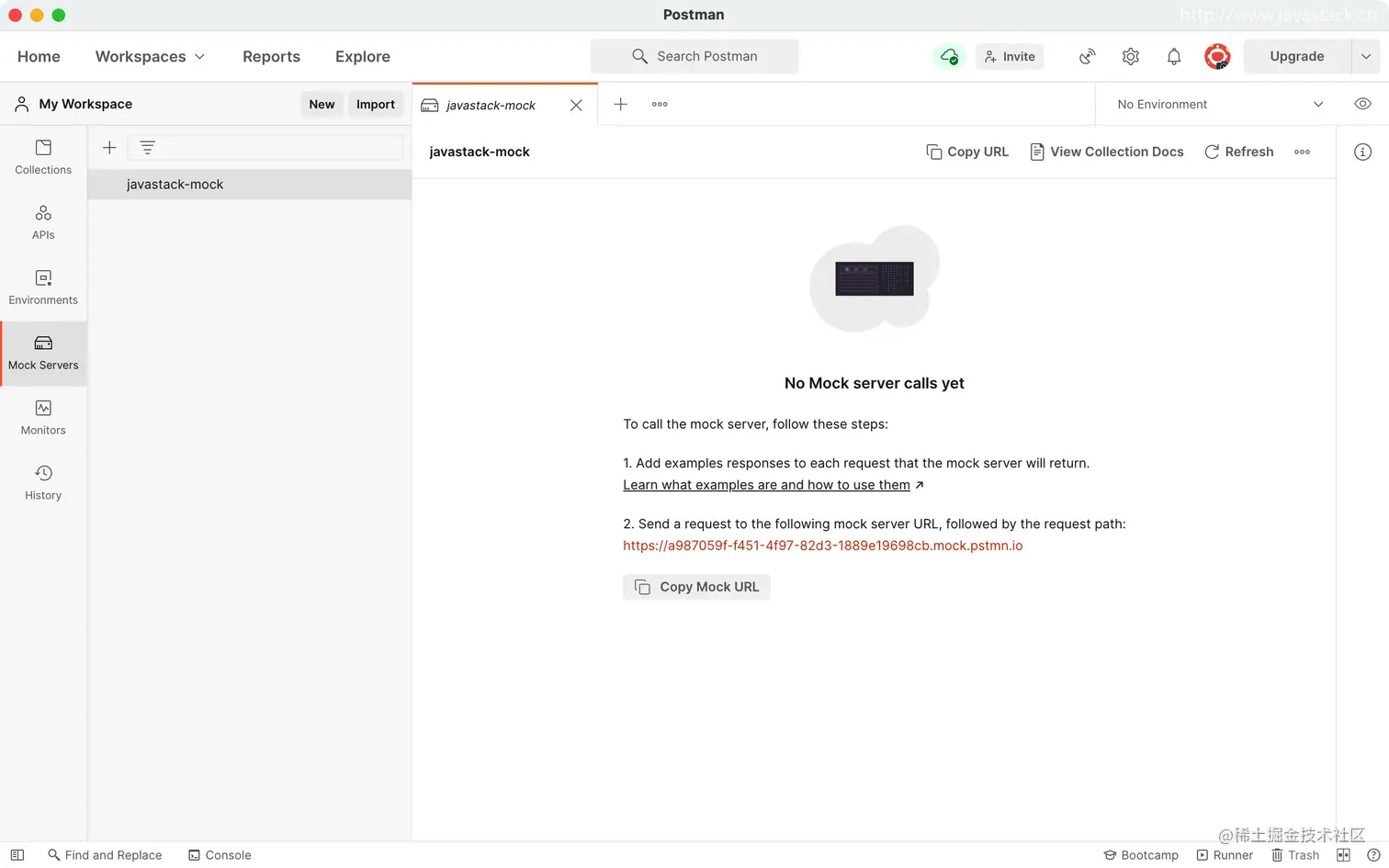Open the Console
The width and height of the screenshot is (1389, 868).
click(220, 854)
